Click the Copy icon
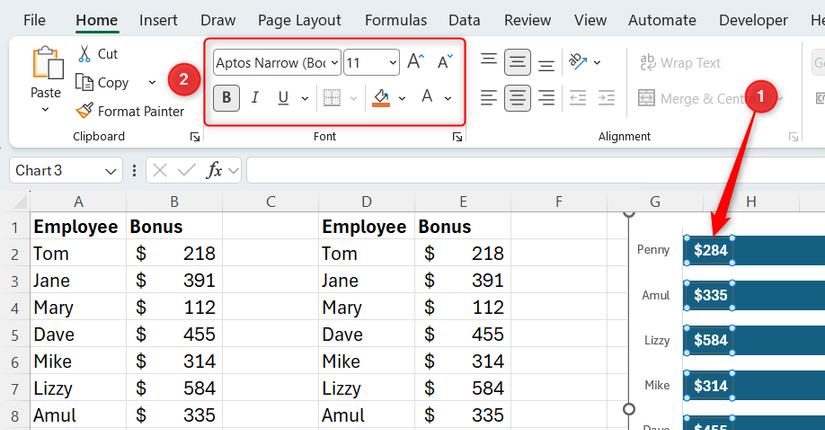The image size is (825, 430). [84, 82]
